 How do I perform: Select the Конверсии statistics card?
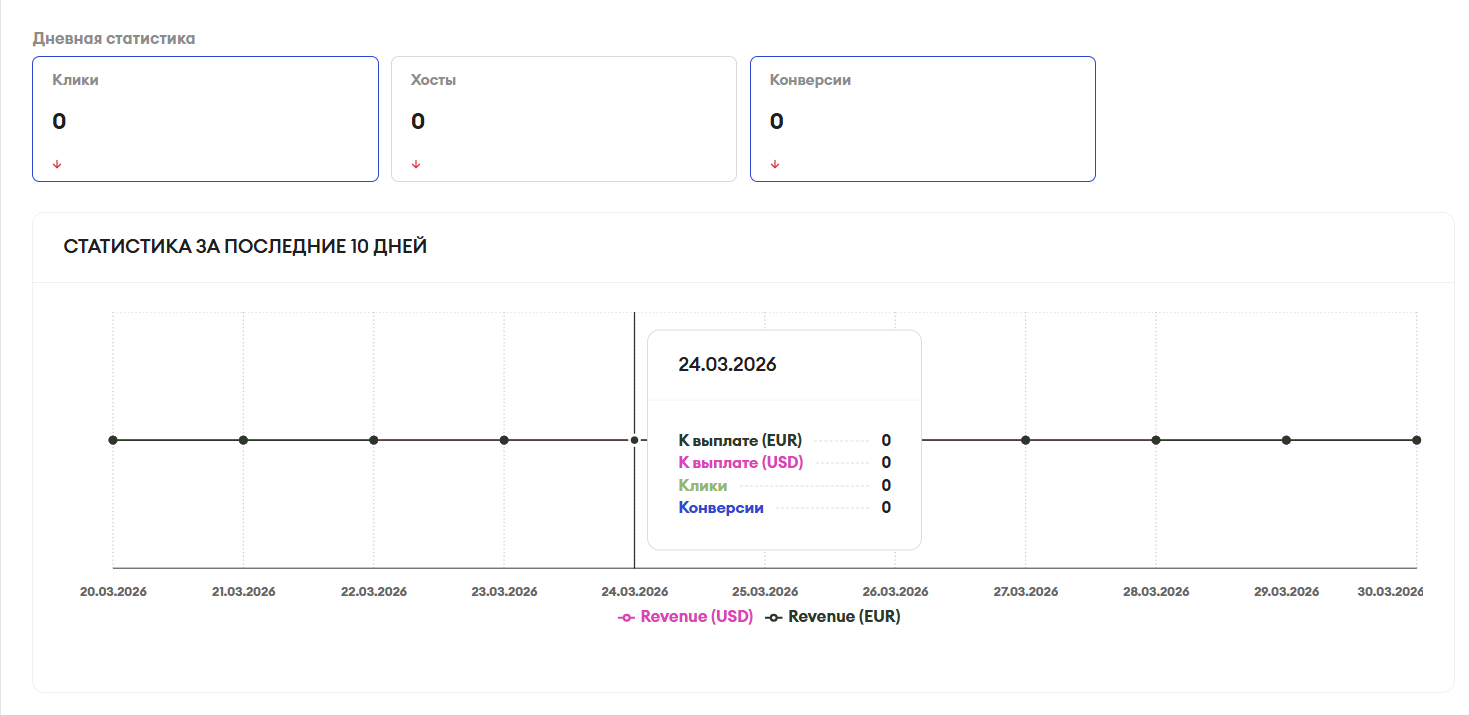[922, 119]
